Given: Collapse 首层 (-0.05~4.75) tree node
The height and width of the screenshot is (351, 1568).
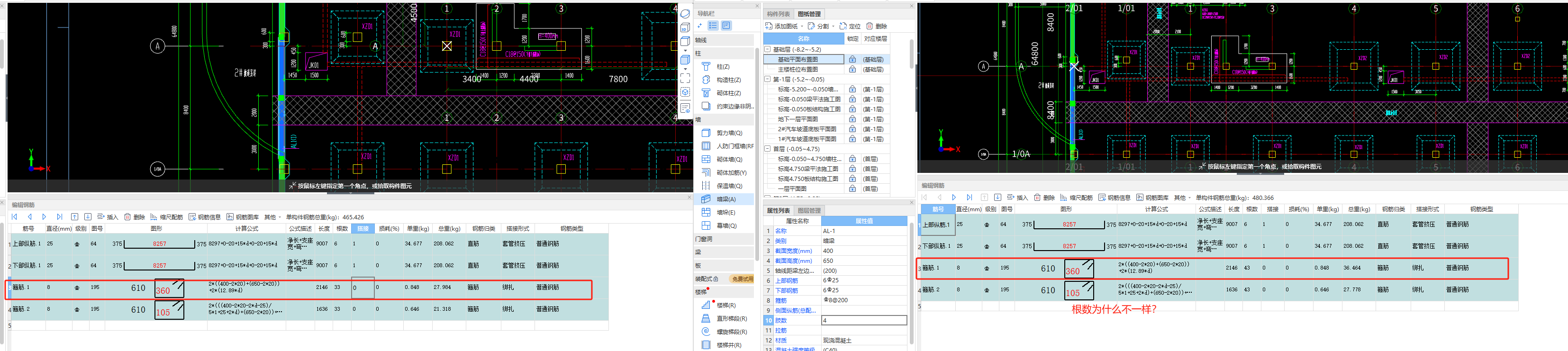Looking at the screenshot, I should 768,149.
